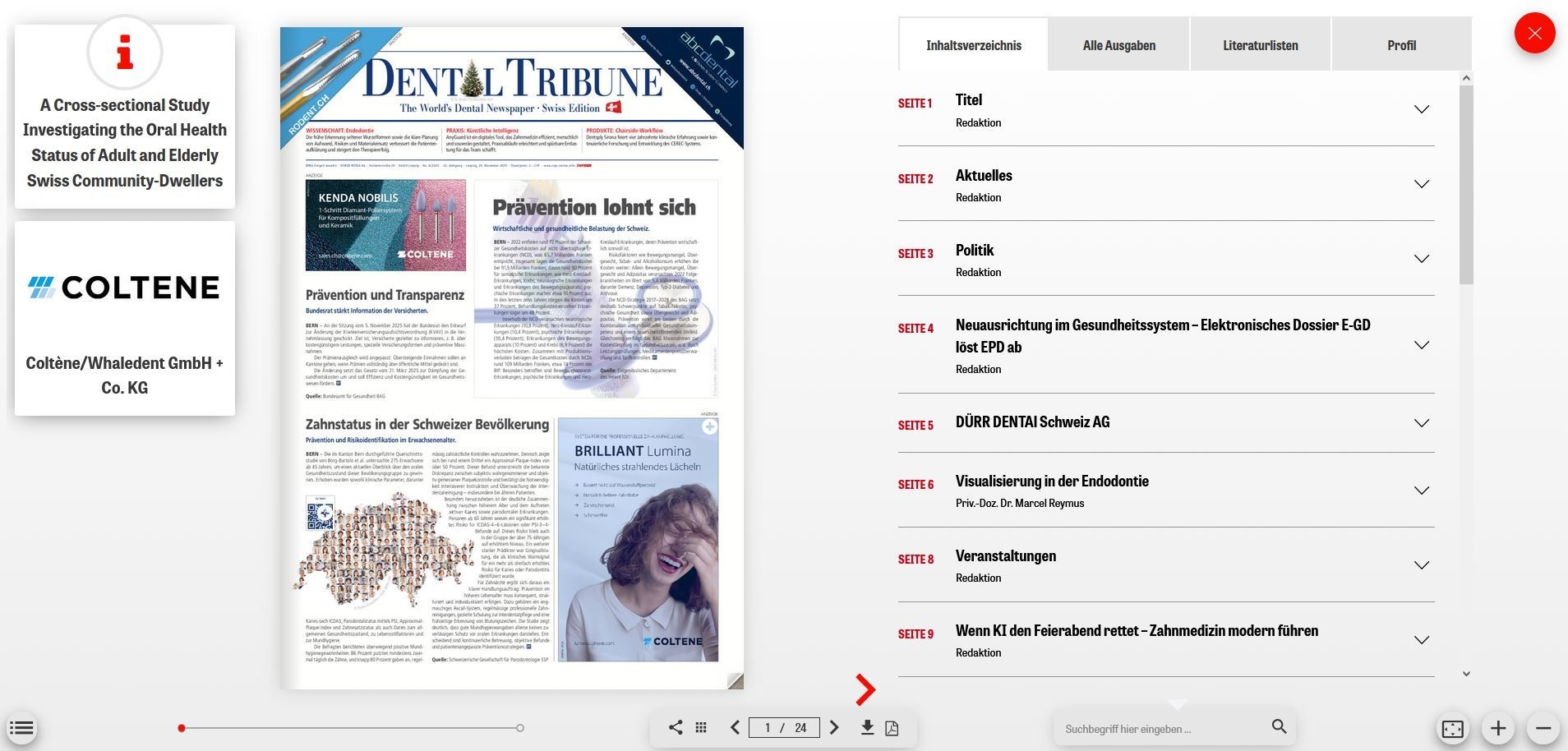Toggle fullscreen mode

pyautogui.click(x=1452, y=729)
